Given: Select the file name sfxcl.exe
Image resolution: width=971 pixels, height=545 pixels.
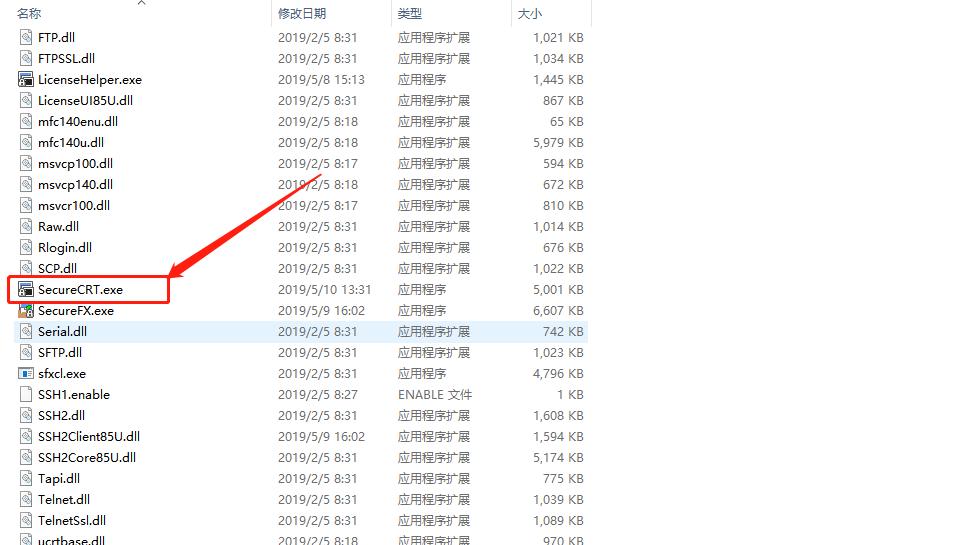Looking at the screenshot, I should point(62,373).
